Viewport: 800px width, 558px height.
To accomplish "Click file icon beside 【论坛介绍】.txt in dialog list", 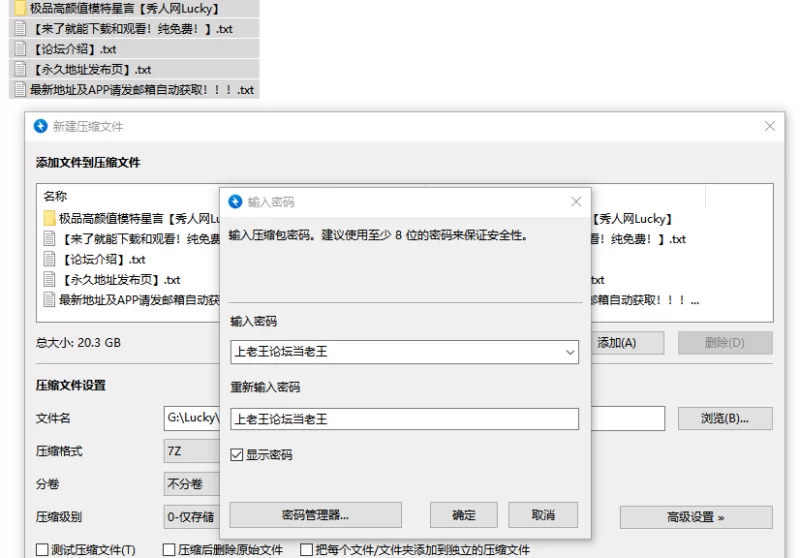I will click(49, 259).
